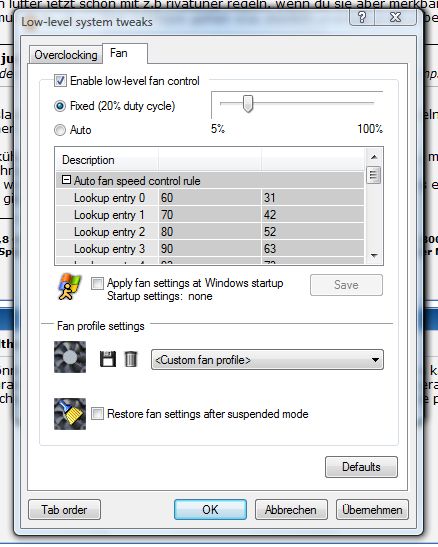Click the trash can delete profile icon
This screenshot has height=547, width=438.
[x=131, y=359]
